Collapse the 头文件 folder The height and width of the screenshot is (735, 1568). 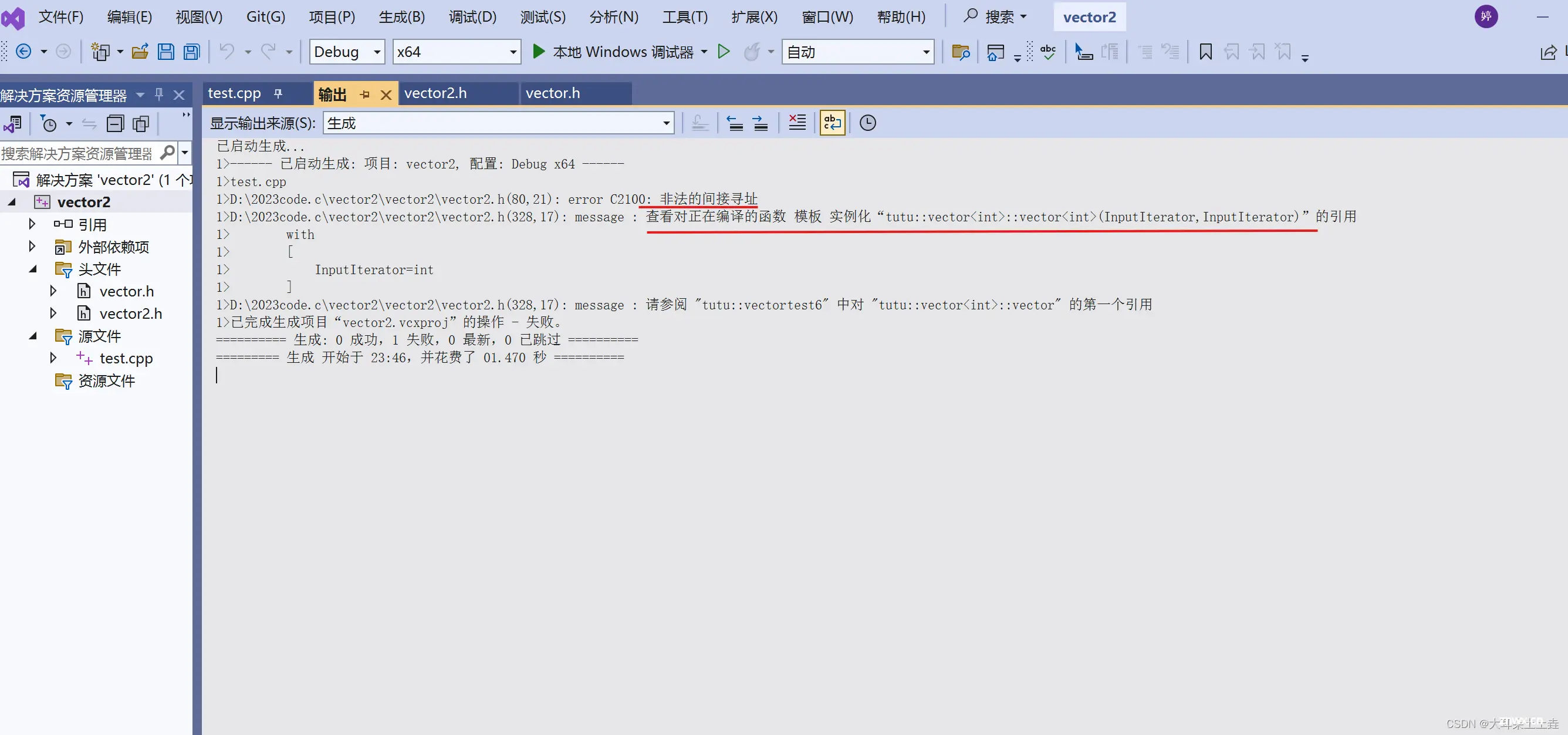coord(33,268)
